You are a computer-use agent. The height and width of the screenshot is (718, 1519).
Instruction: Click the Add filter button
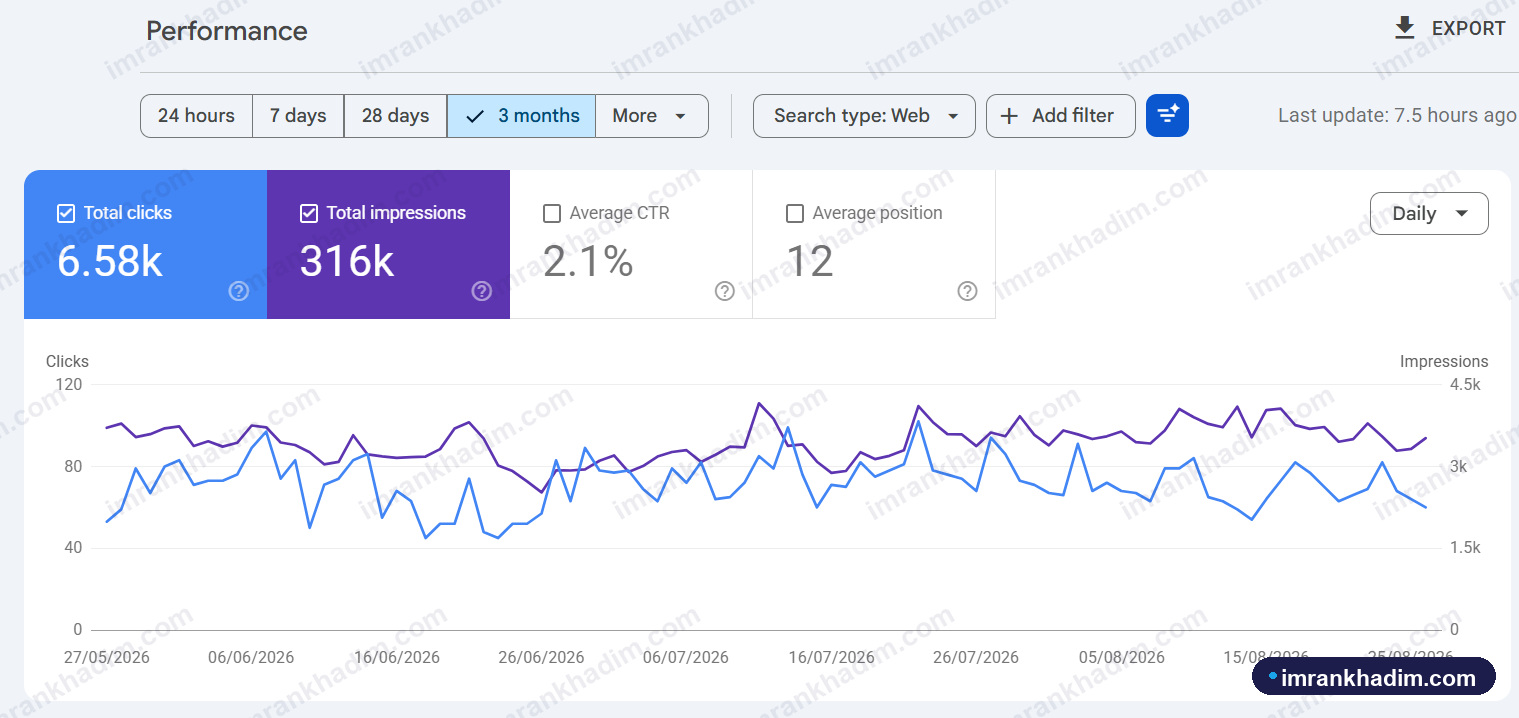pyautogui.click(x=1060, y=116)
